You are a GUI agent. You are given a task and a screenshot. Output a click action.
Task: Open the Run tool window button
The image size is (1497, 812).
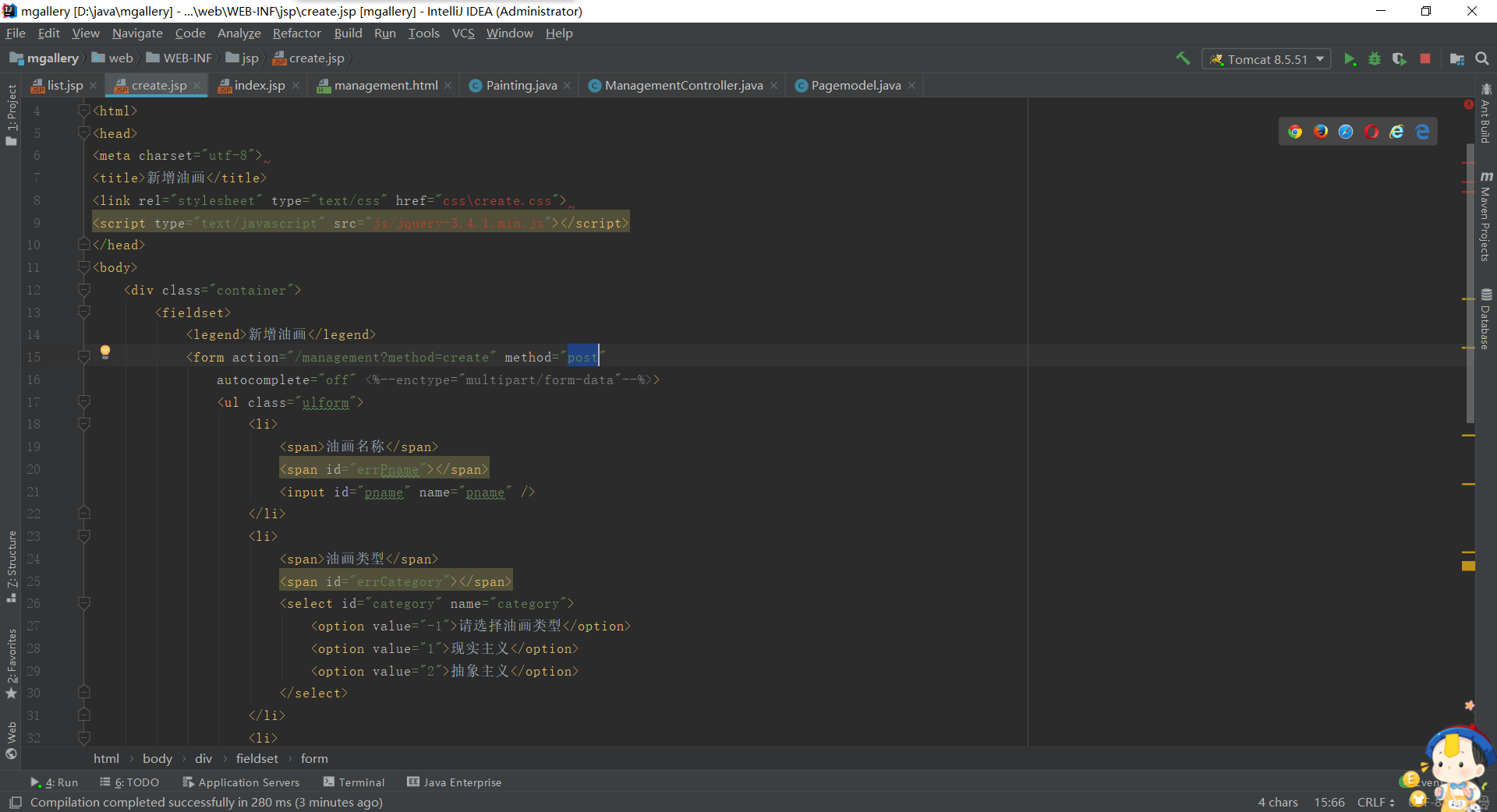tap(54, 782)
